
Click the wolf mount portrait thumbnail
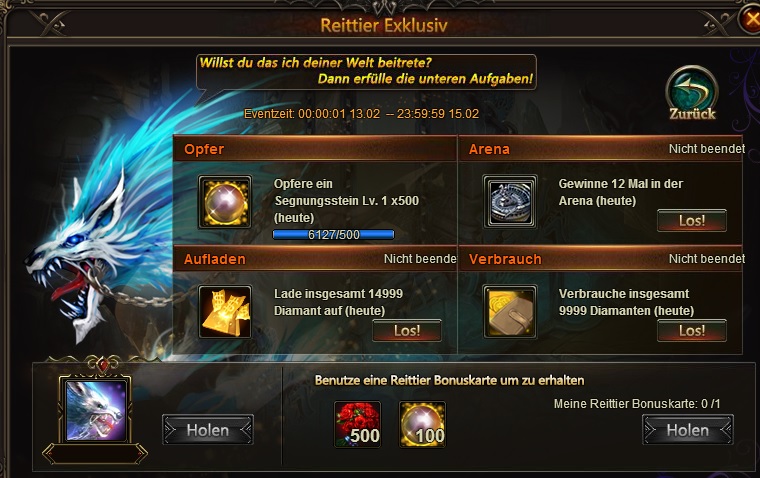(95, 410)
